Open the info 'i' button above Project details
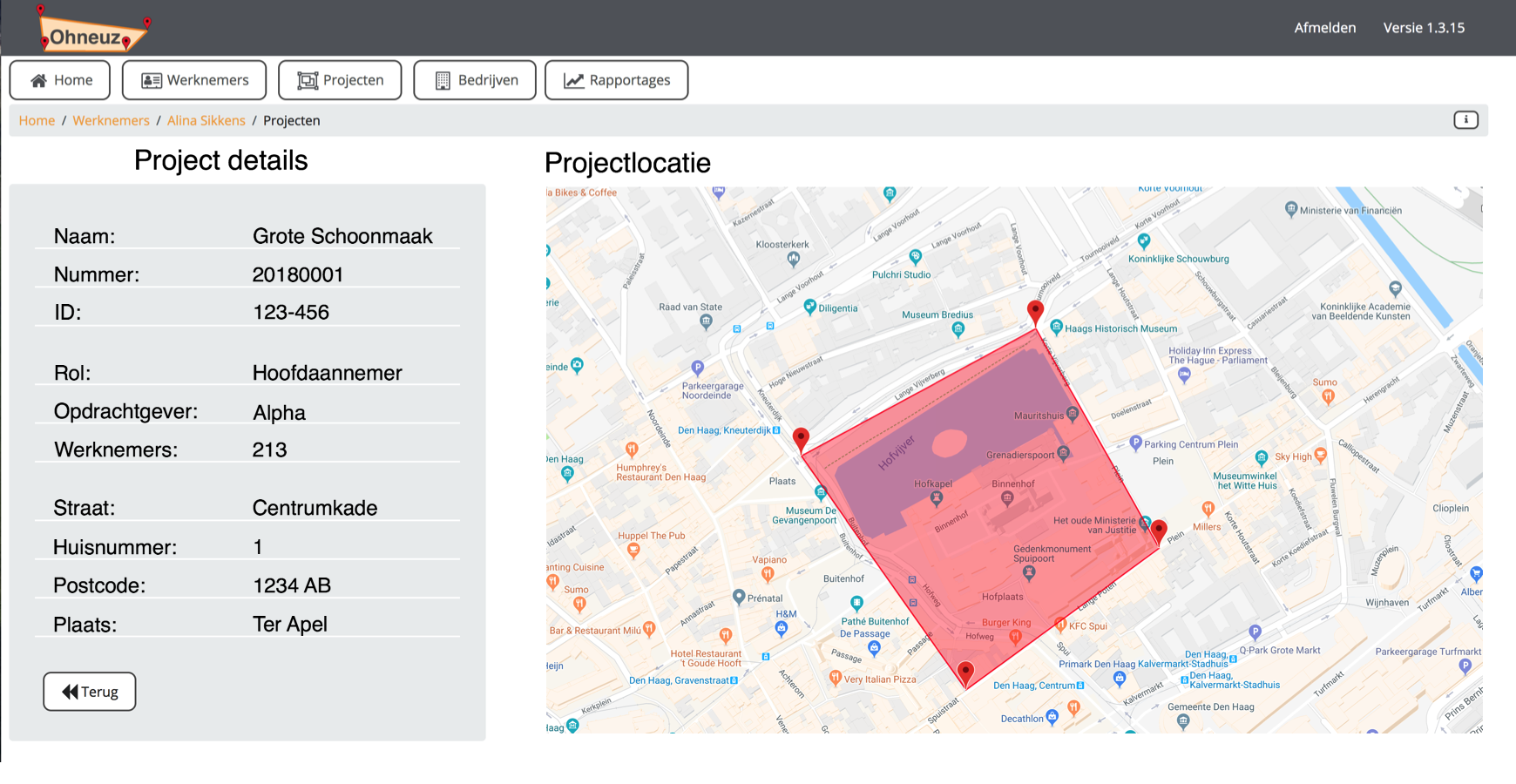The image size is (1516, 784). coord(1465,120)
